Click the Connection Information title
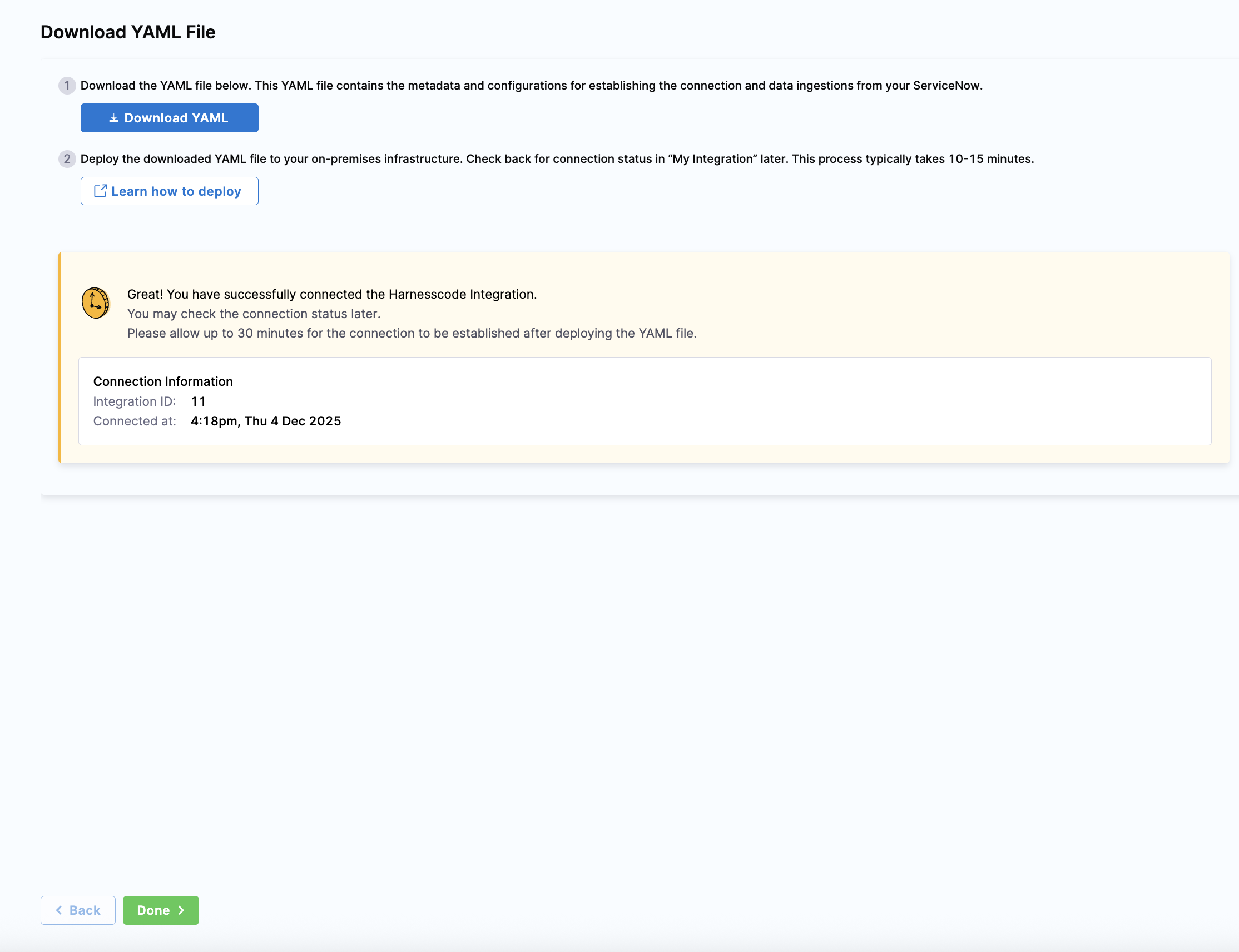 [163, 381]
